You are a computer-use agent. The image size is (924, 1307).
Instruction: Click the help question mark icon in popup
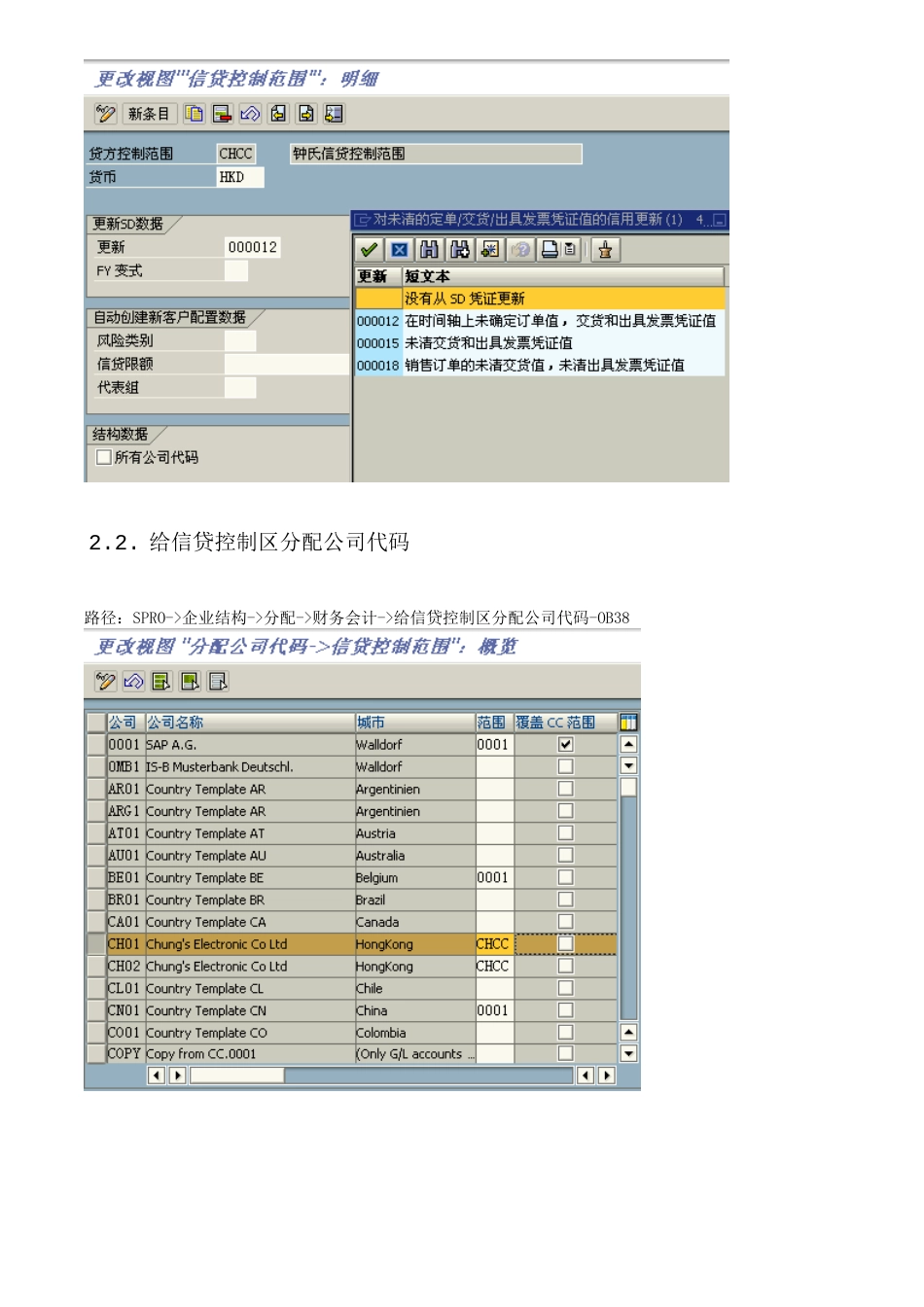[x=520, y=250]
